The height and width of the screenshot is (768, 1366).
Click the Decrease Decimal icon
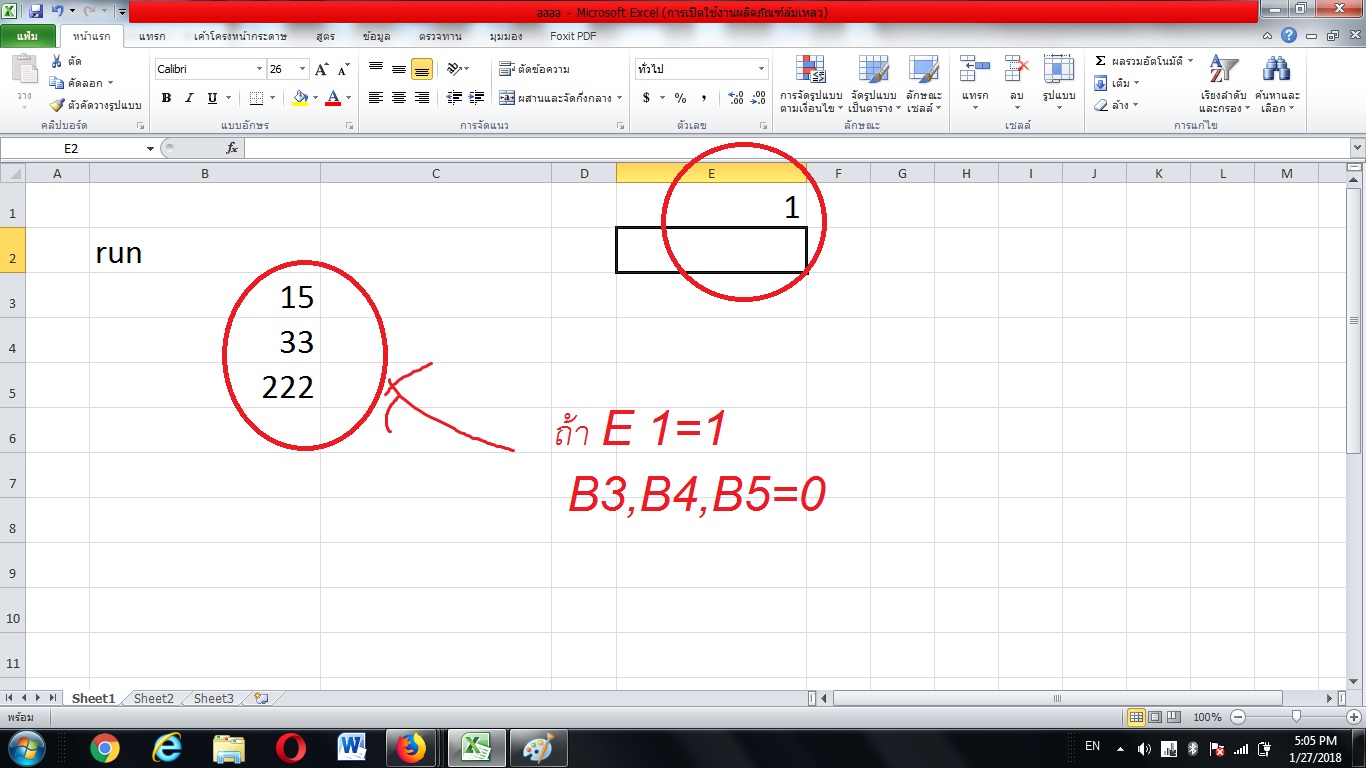tap(757, 98)
